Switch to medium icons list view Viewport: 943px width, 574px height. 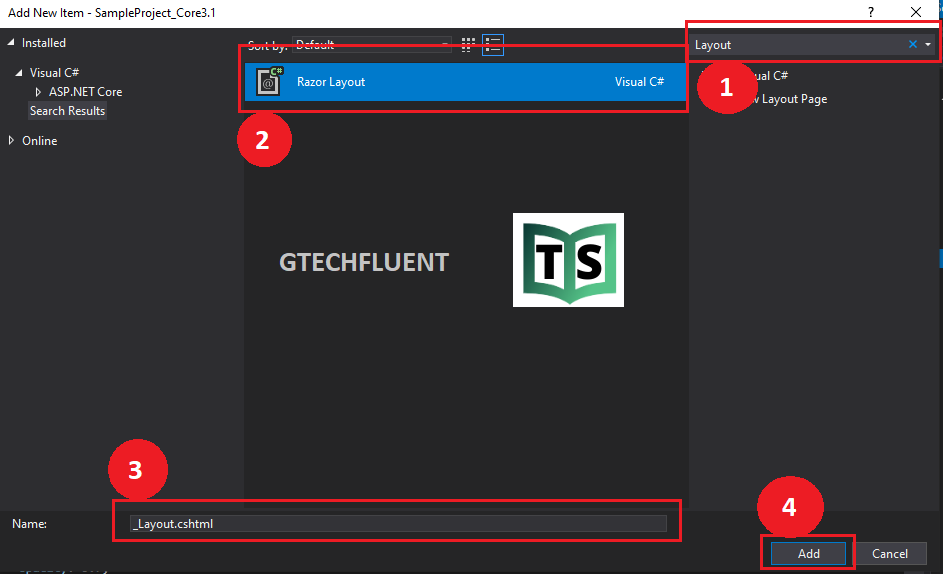coord(492,45)
